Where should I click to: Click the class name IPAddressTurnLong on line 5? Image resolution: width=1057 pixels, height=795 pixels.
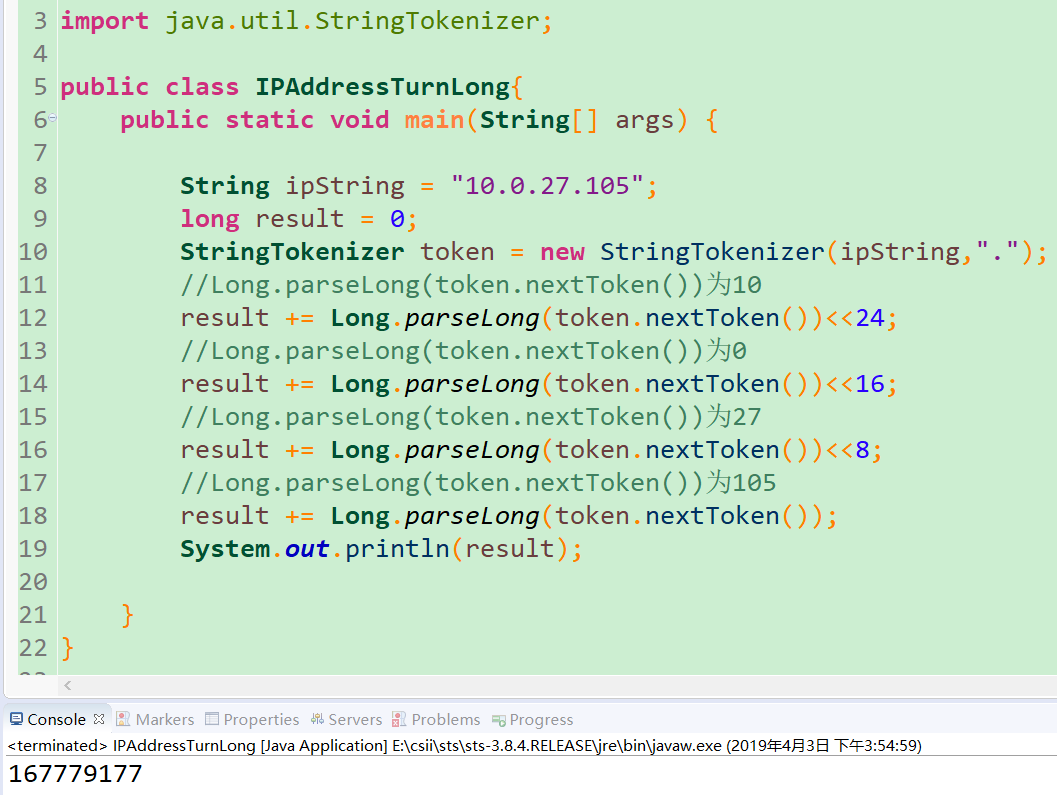[382, 87]
